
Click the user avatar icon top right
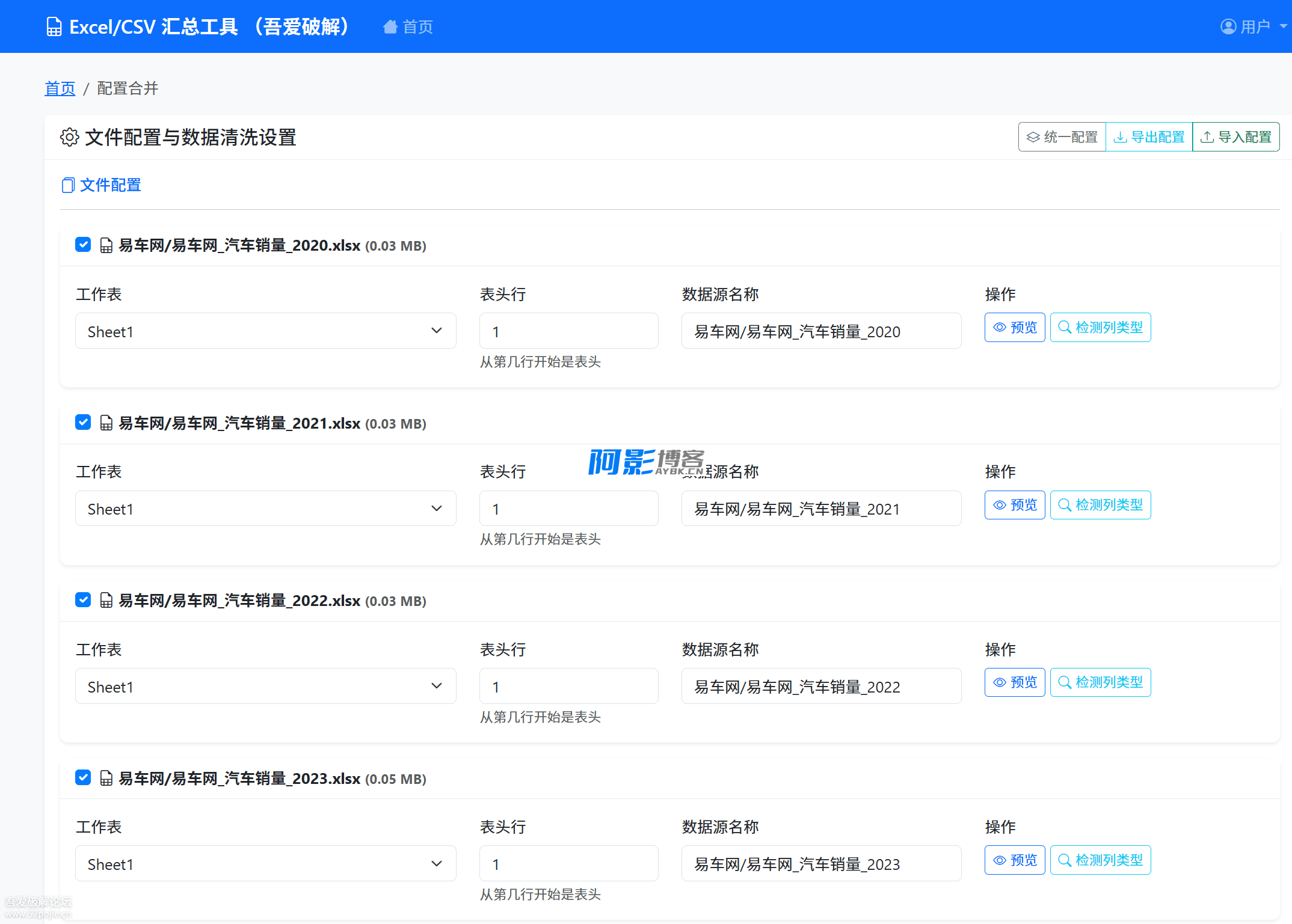(x=1228, y=27)
